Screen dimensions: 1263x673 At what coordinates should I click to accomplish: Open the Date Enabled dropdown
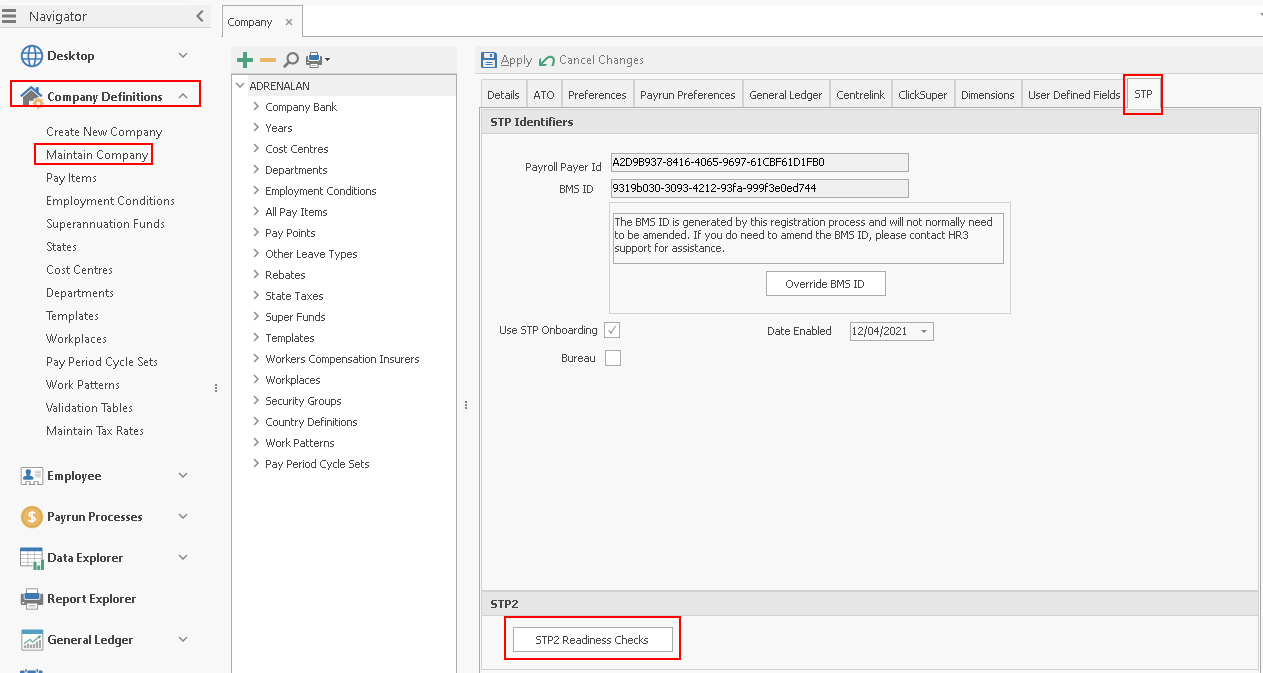pos(923,331)
